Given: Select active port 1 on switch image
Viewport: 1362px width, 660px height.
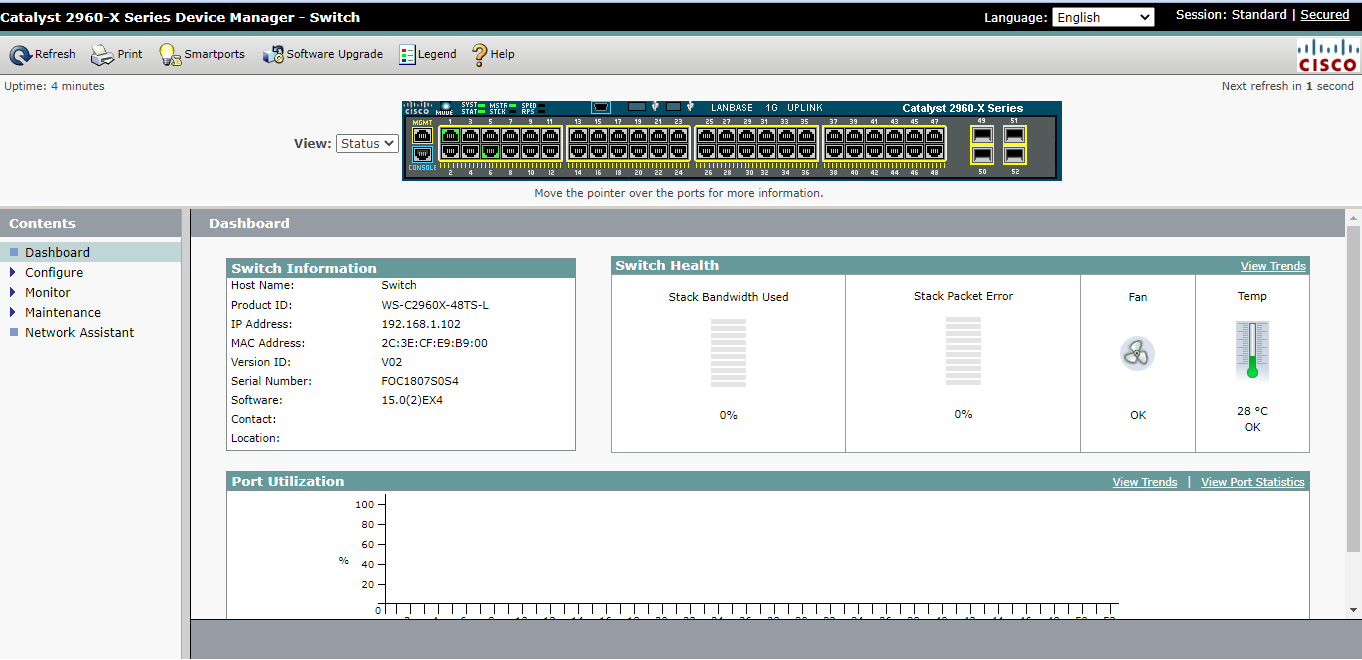Looking at the screenshot, I should (x=450, y=135).
